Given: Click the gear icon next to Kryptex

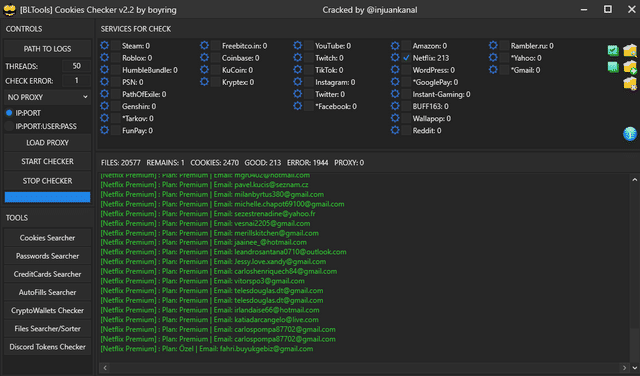Looking at the screenshot, I should (204, 82).
